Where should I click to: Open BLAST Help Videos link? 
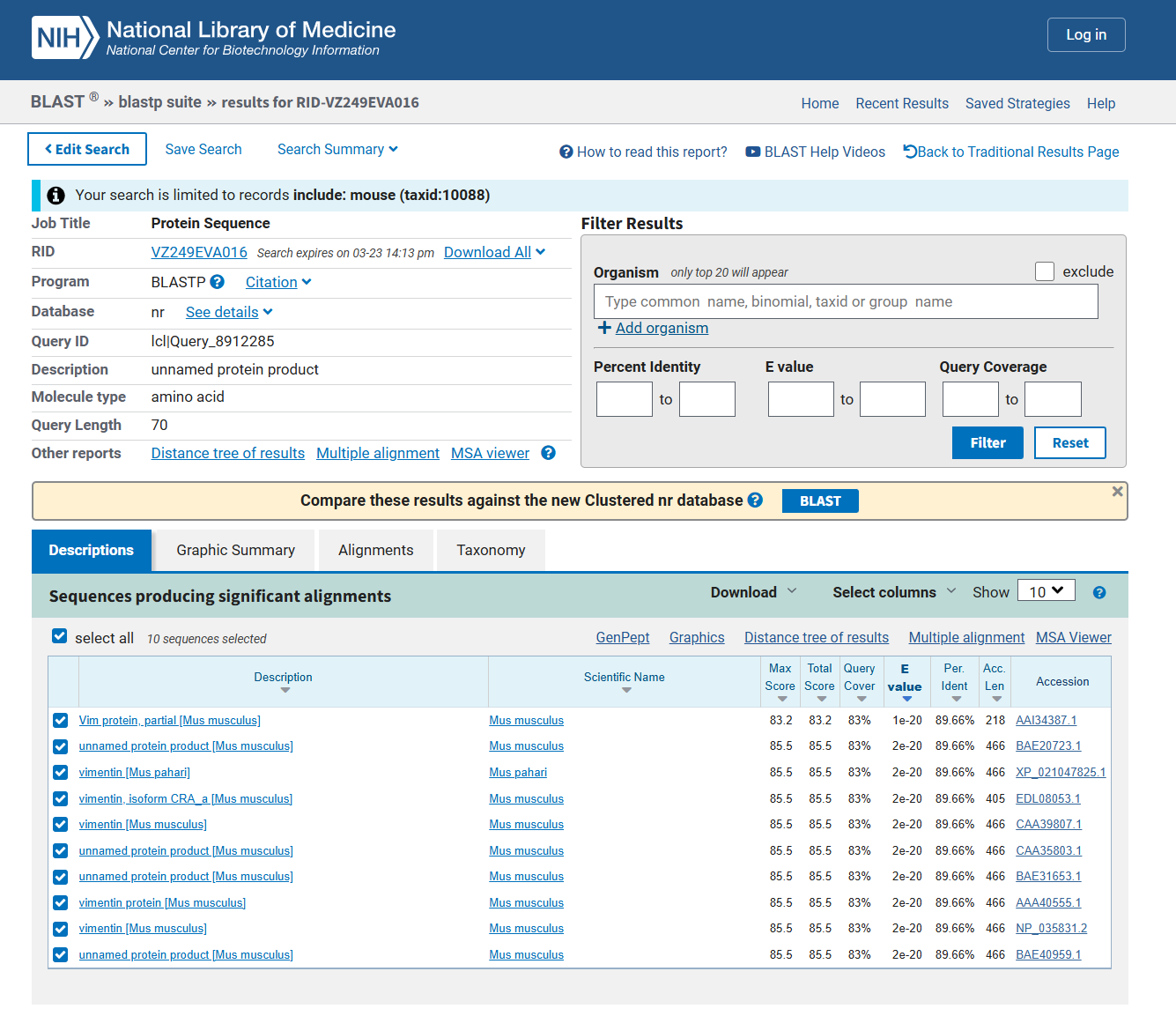tap(816, 152)
